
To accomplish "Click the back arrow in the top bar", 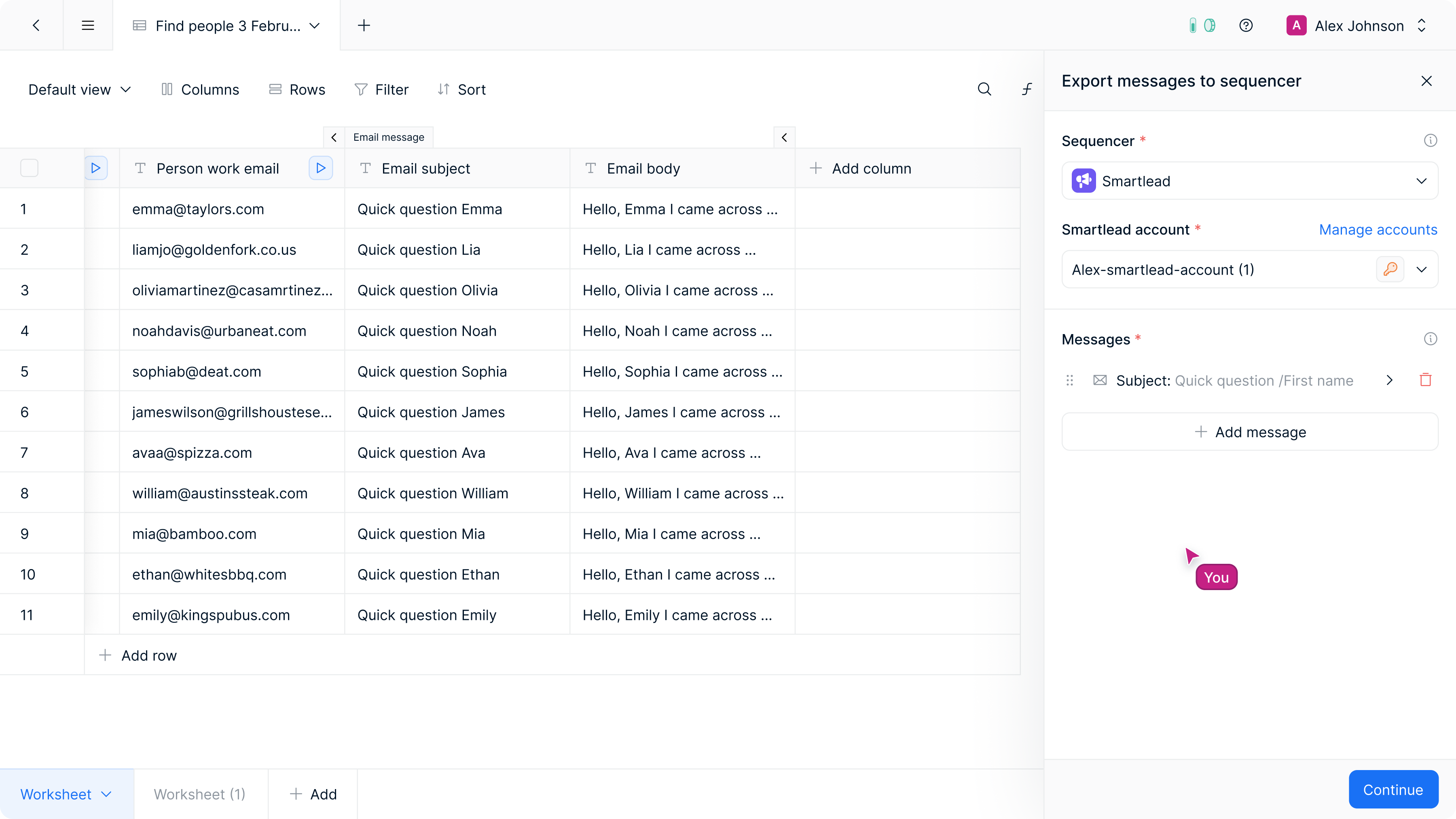I will coord(36,25).
